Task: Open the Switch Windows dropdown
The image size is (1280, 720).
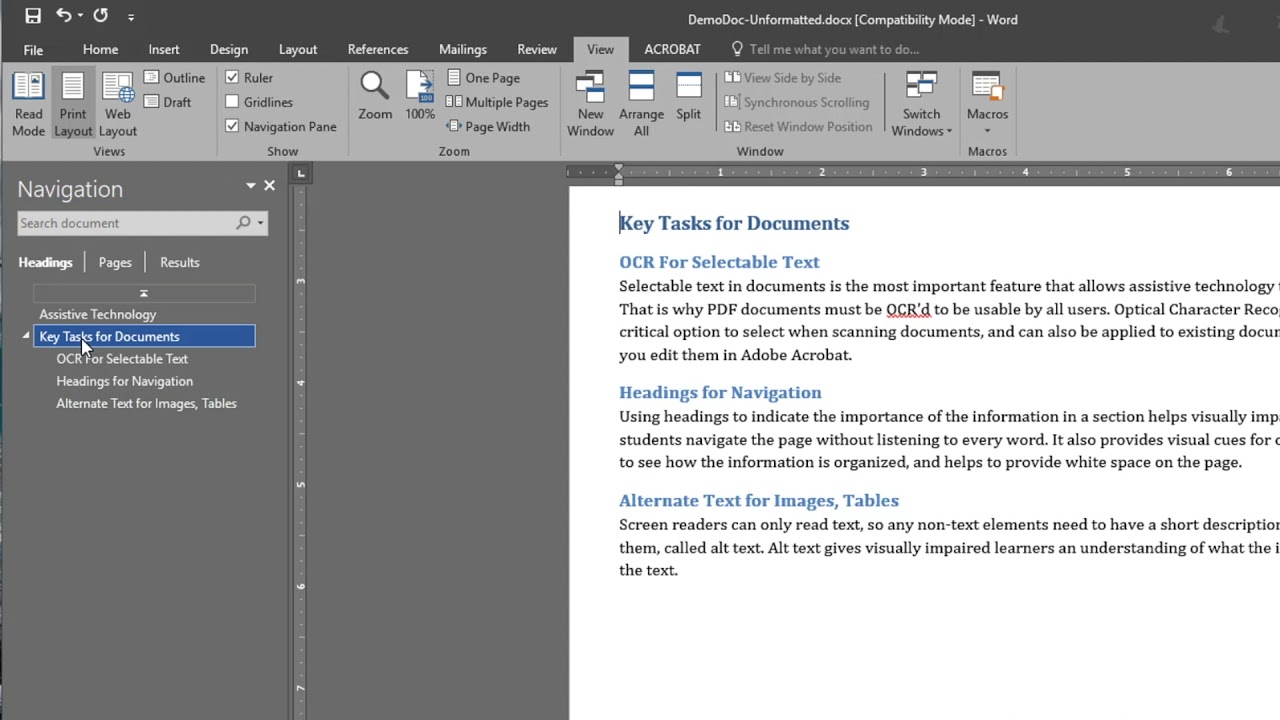Action: pos(921,104)
